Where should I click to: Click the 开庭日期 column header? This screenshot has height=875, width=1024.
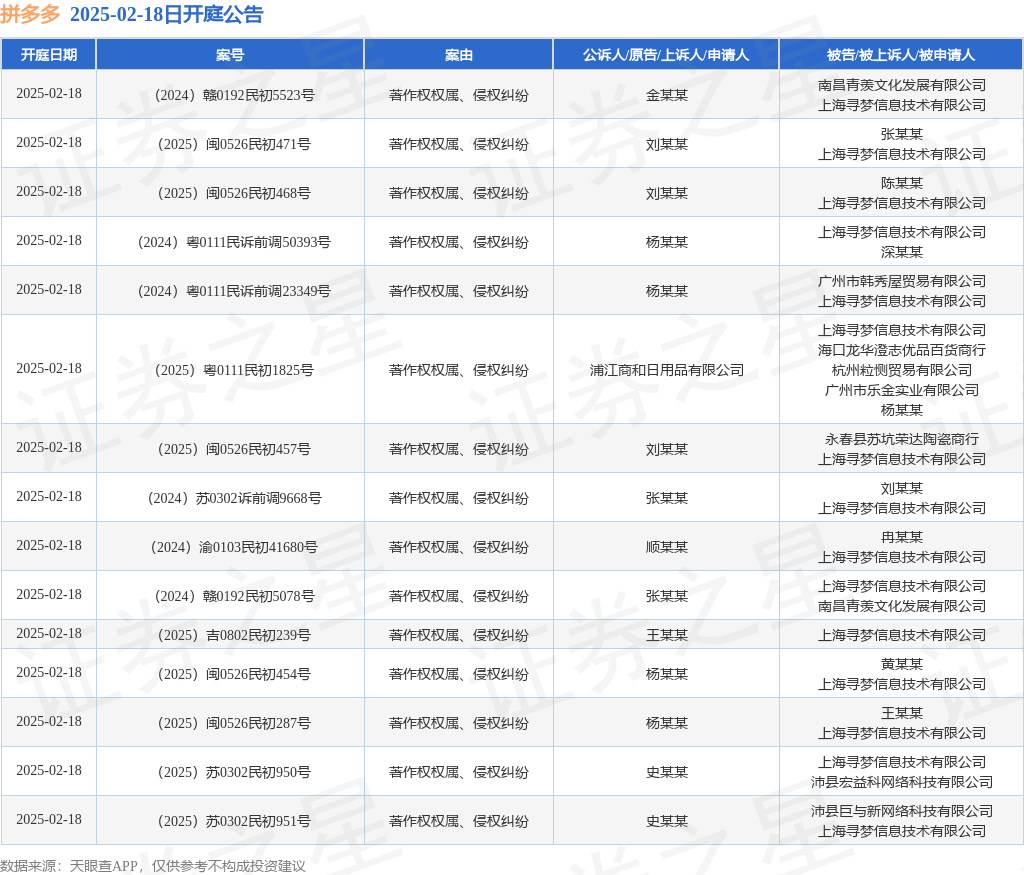click(x=49, y=55)
